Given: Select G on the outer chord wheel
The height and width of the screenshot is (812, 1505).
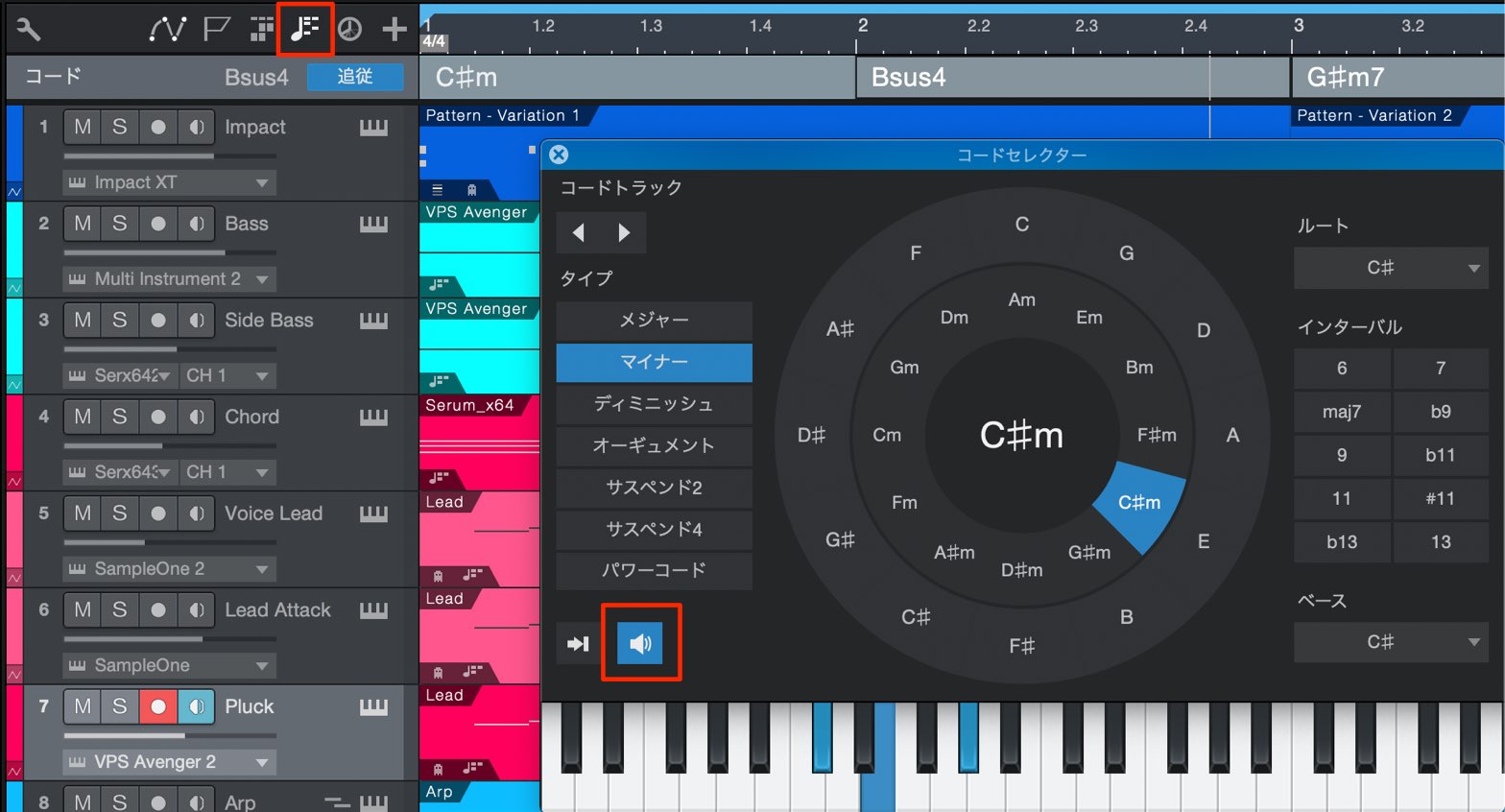Looking at the screenshot, I should tap(1127, 253).
